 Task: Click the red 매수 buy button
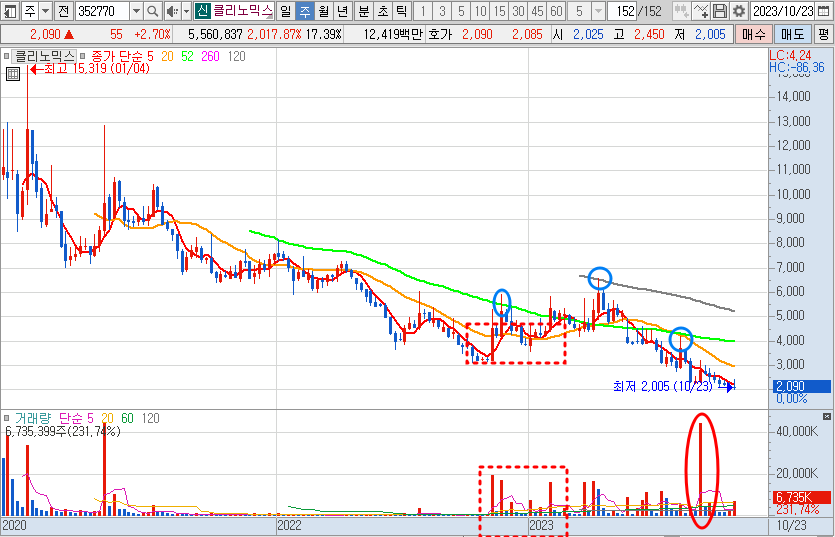point(754,35)
